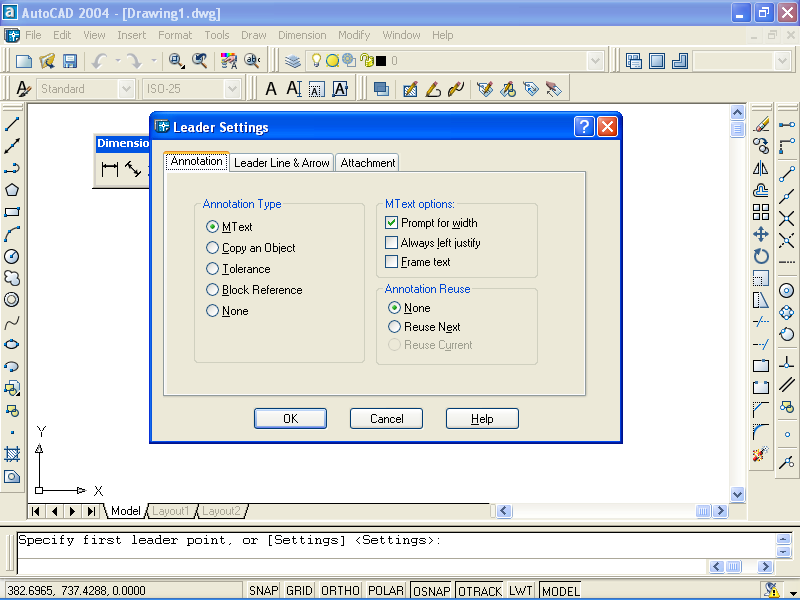Select the Ellipse draw tool

[x=12, y=344]
